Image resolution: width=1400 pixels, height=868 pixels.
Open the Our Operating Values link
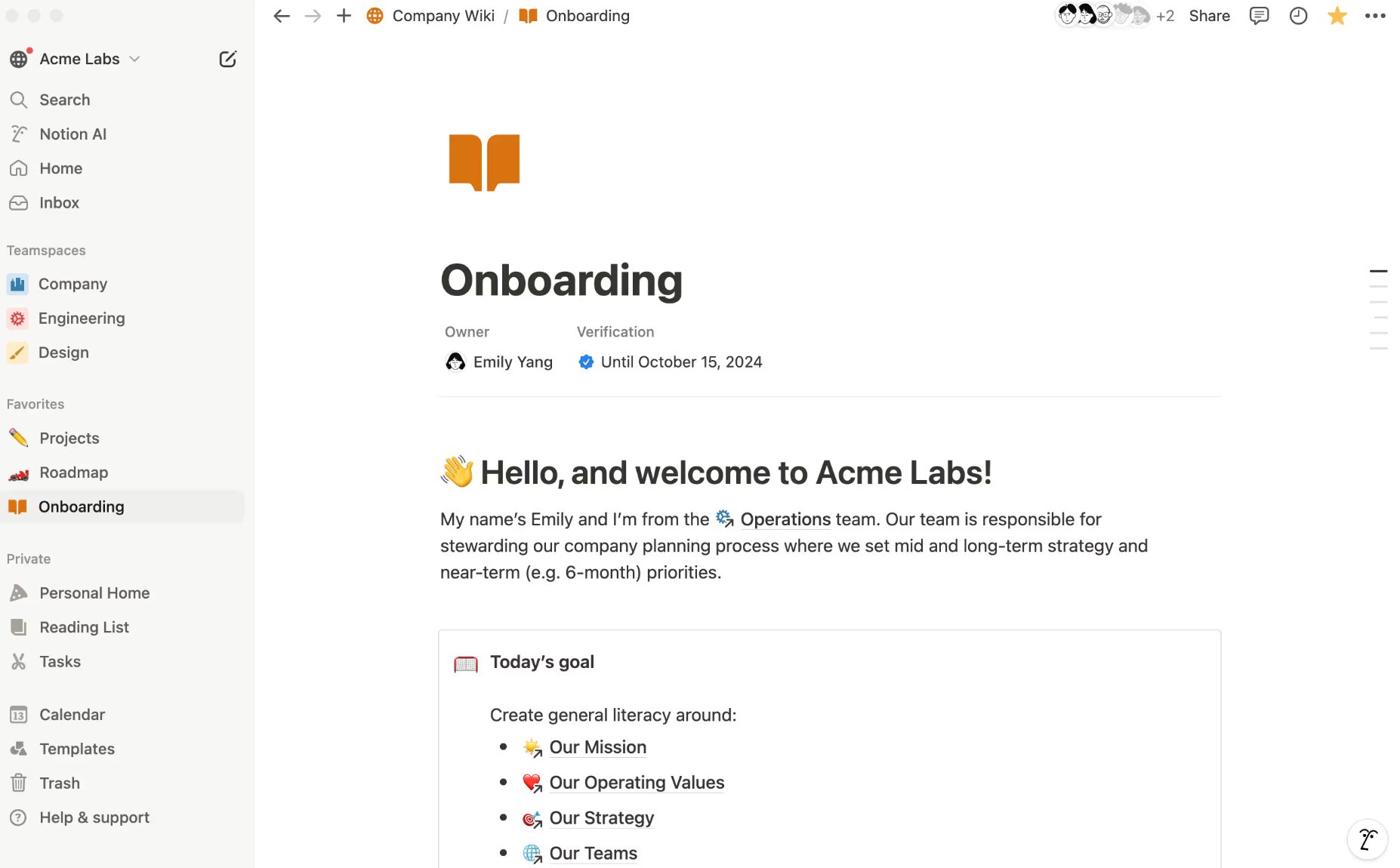click(x=637, y=783)
